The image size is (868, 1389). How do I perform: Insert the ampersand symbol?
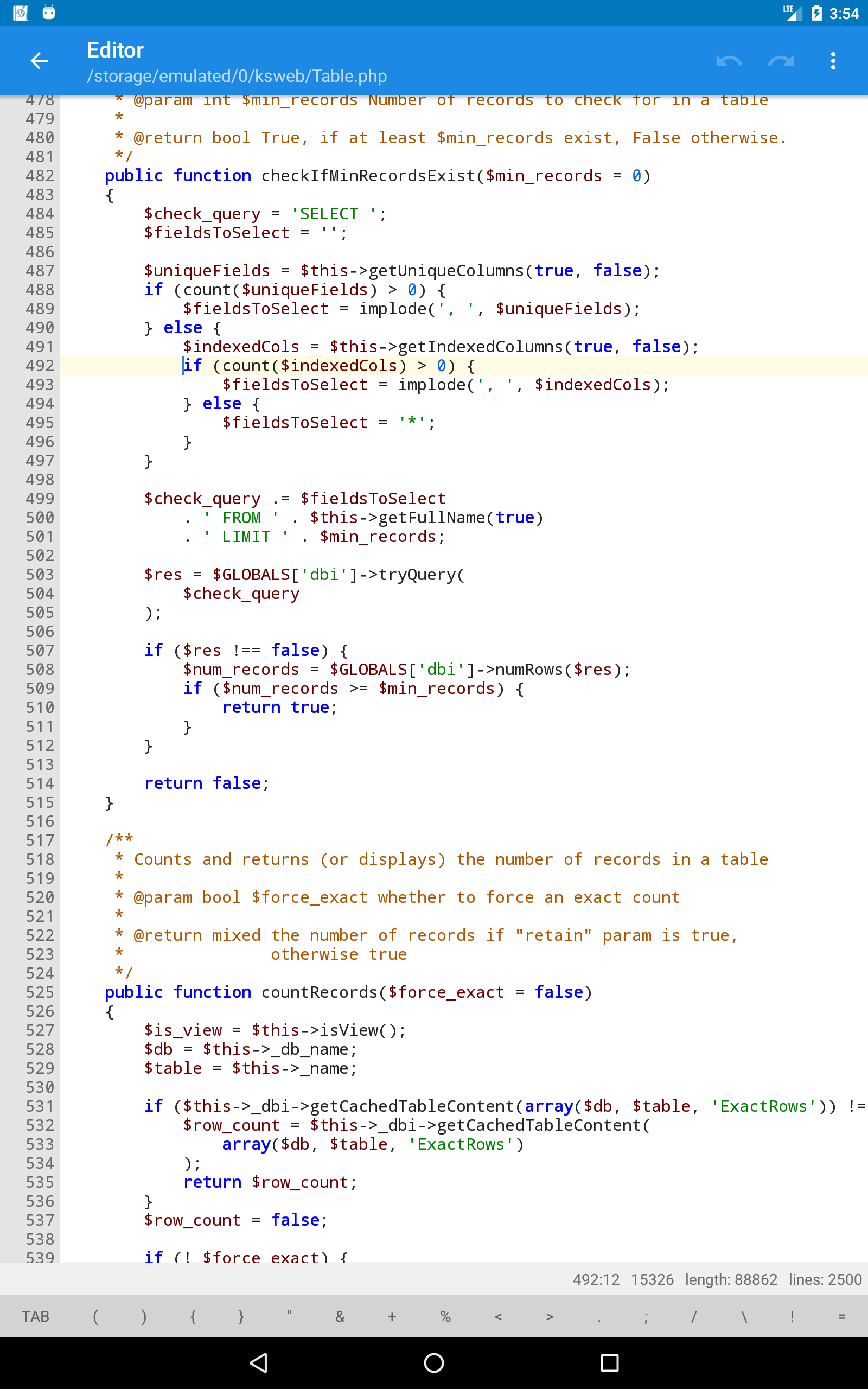click(340, 1316)
